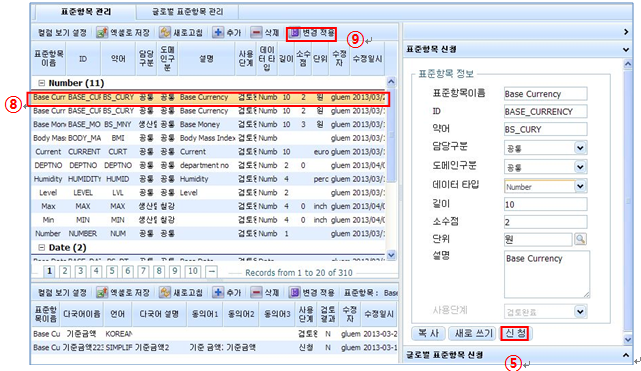This screenshot has width=641, height=371.
Task: Open the 담당구분 dropdown
Action: pyautogui.click(x=580, y=148)
